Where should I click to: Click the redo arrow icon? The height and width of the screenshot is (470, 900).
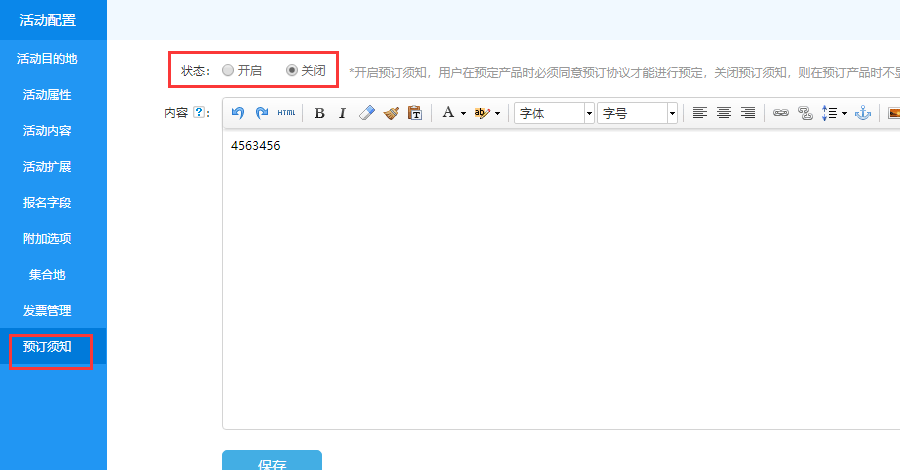[x=261, y=113]
